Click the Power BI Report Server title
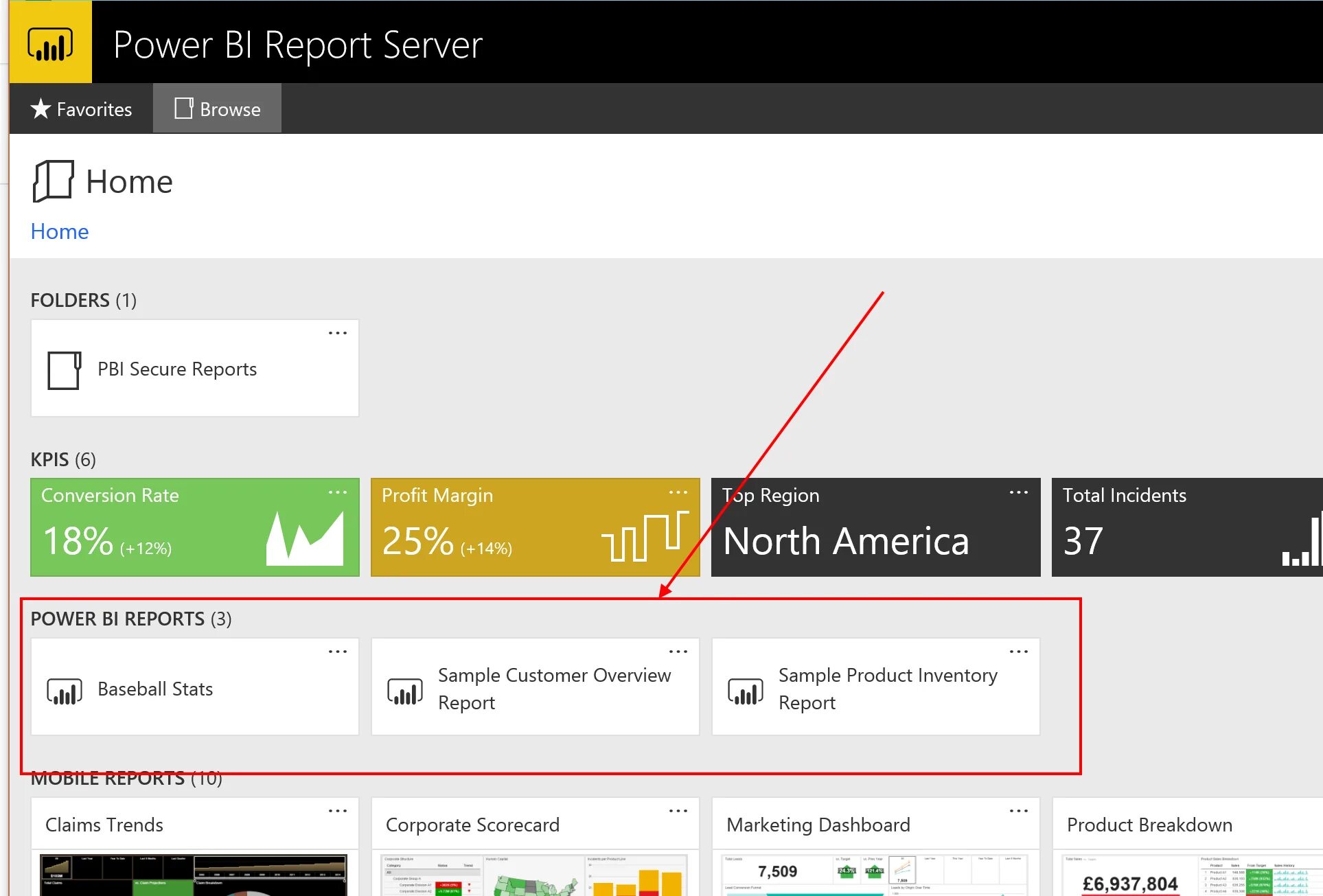This screenshot has height=896, width=1323. [298, 45]
